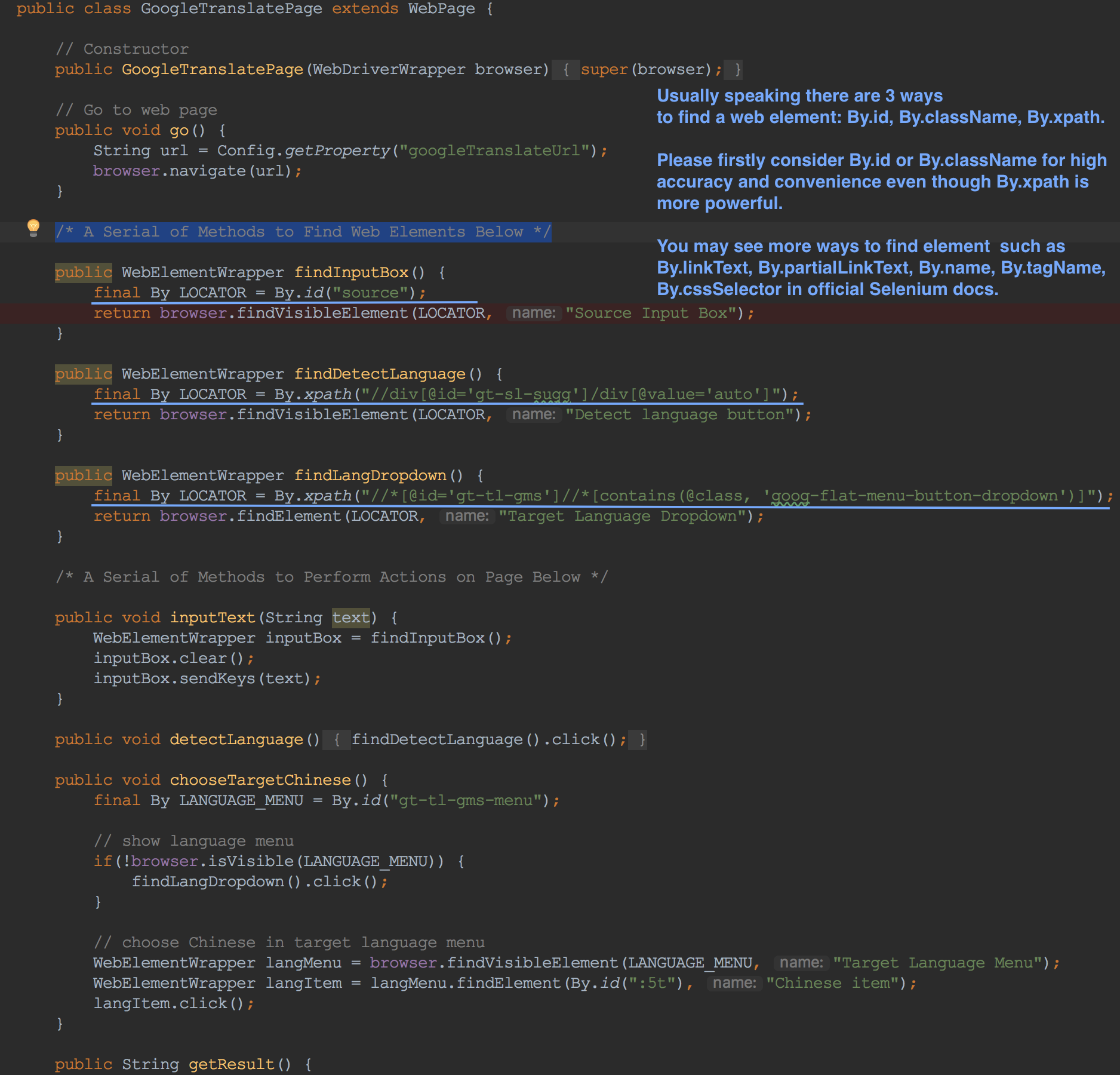Click the selected "Find Web Elements Below" comment
Image resolution: width=1120 pixels, height=1075 pixels.
[x=303, y=232]
